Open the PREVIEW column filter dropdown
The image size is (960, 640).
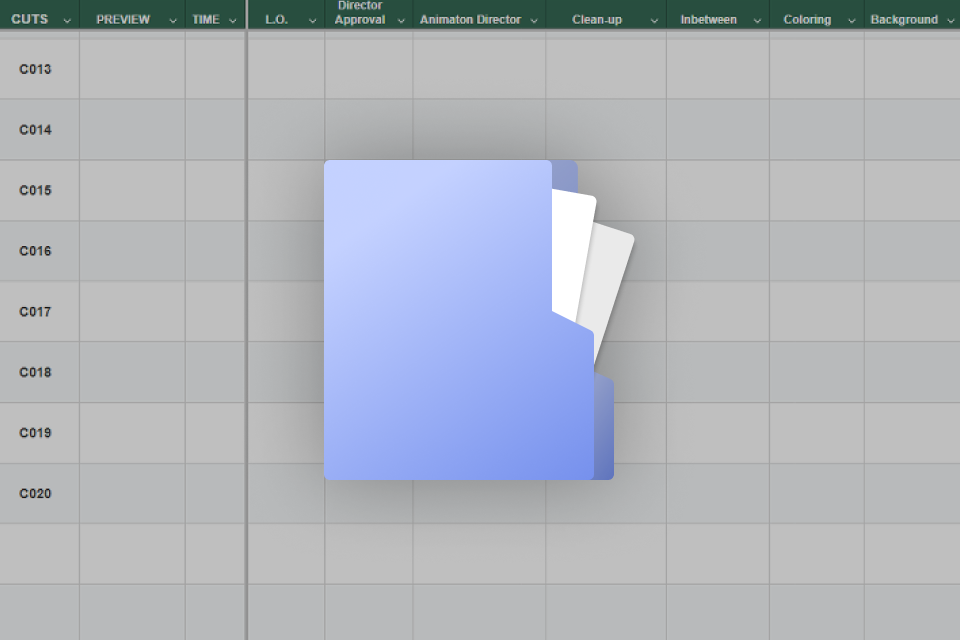click(173, 20)
